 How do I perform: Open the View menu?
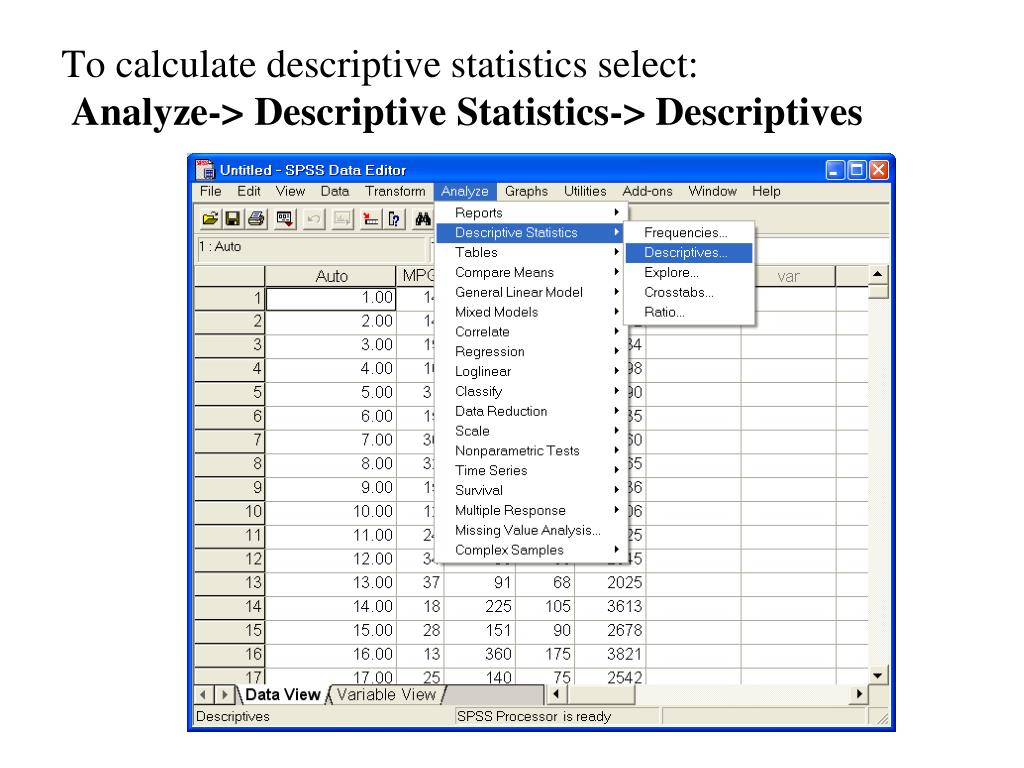290,191
